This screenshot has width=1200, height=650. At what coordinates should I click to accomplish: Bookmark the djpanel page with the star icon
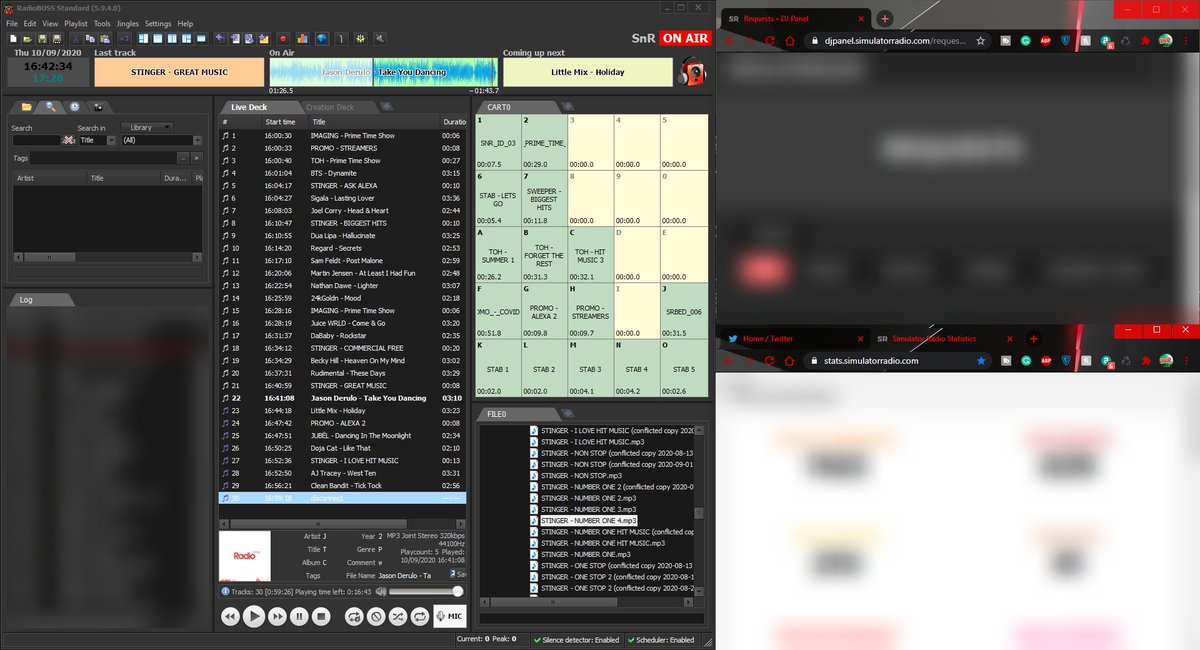click(x=981, y=41)
